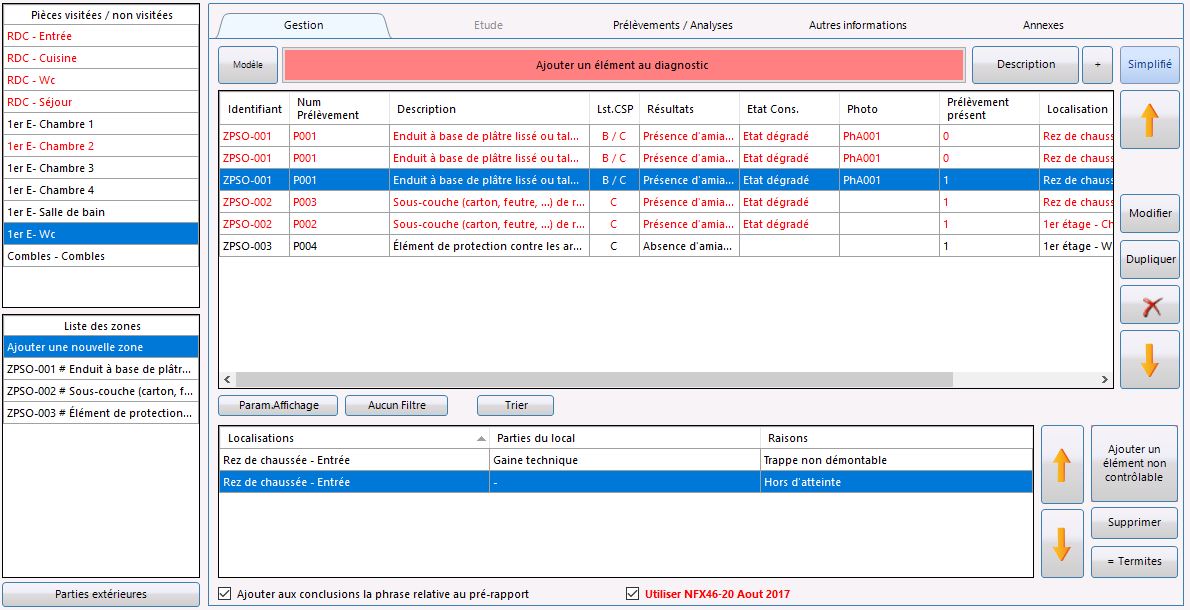This screenshot has width=1190, height=610.
Task: Select room 1er E- Chambre 2
Action: click(x=101, y=146)
